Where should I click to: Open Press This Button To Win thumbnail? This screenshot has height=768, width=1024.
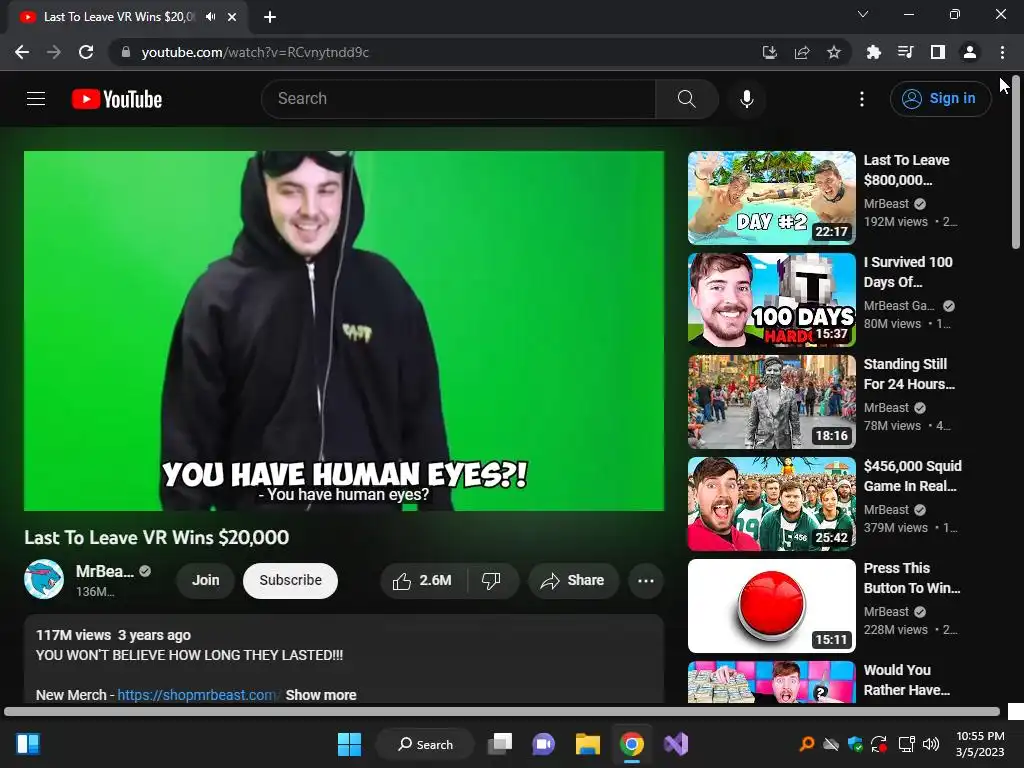(x=771, y=605)
